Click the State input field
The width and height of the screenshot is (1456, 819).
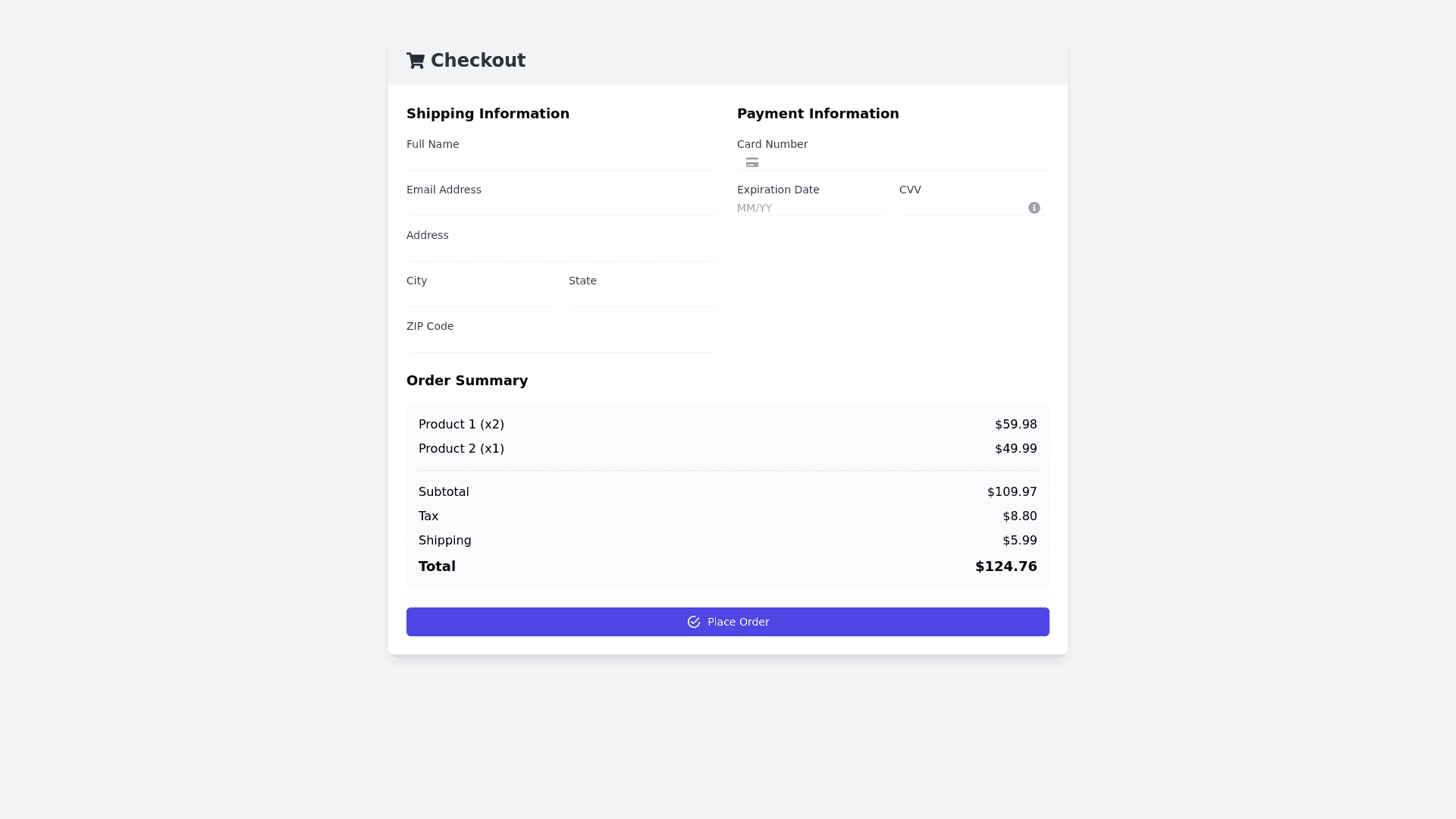(x=643, y=299)
